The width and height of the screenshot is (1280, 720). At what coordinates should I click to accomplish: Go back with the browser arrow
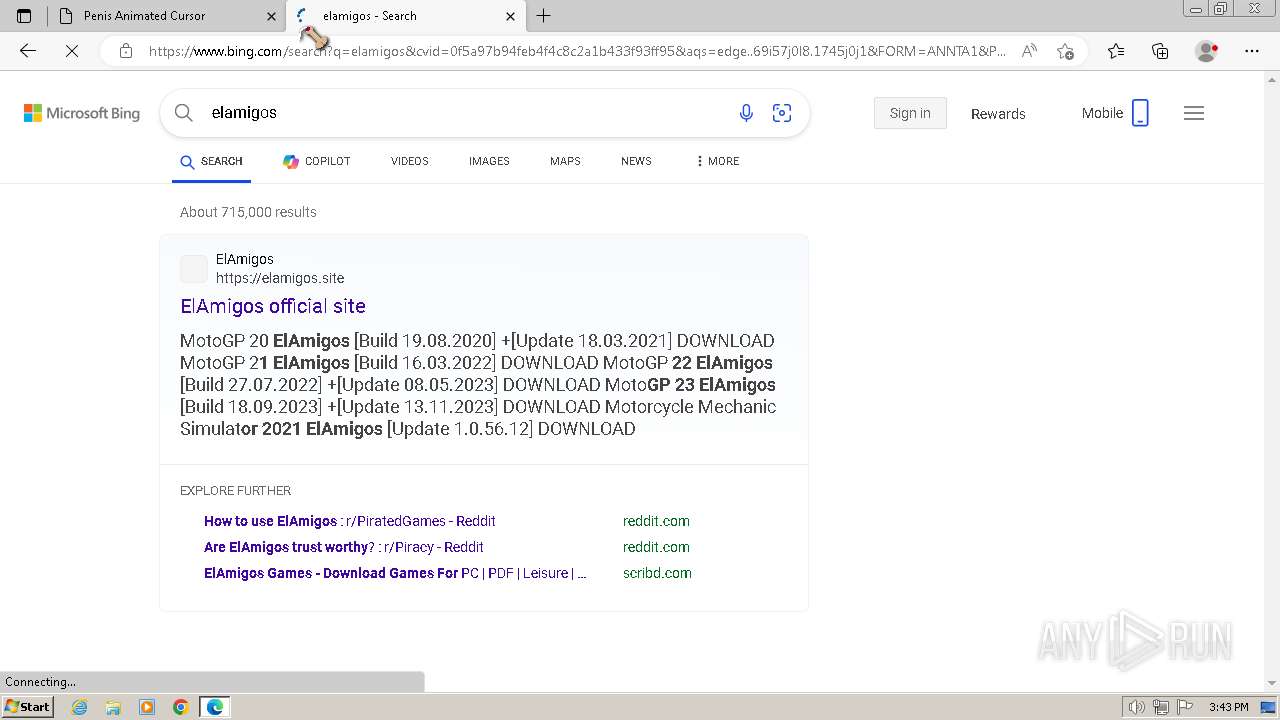pyautogui.click(x=28, y=51)
